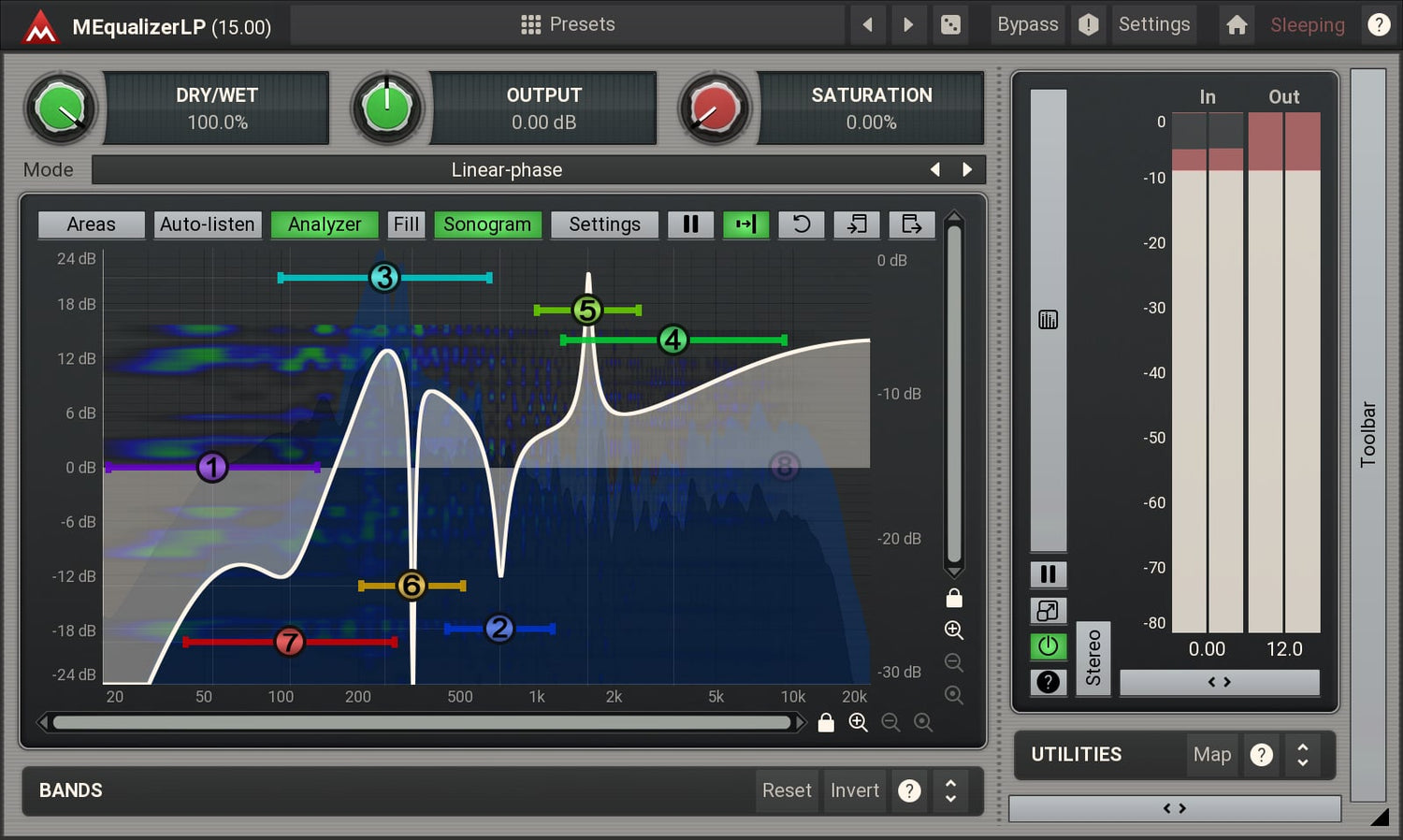Toggle the Fill option

[x=406, y=224]
